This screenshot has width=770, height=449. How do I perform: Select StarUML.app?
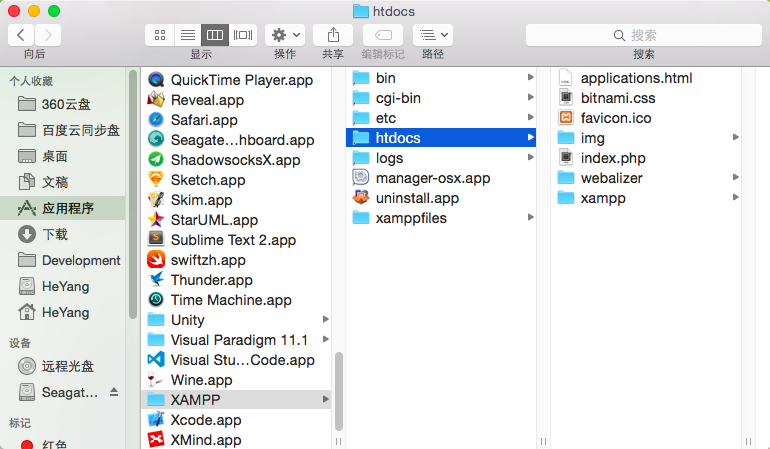(238, 220)
